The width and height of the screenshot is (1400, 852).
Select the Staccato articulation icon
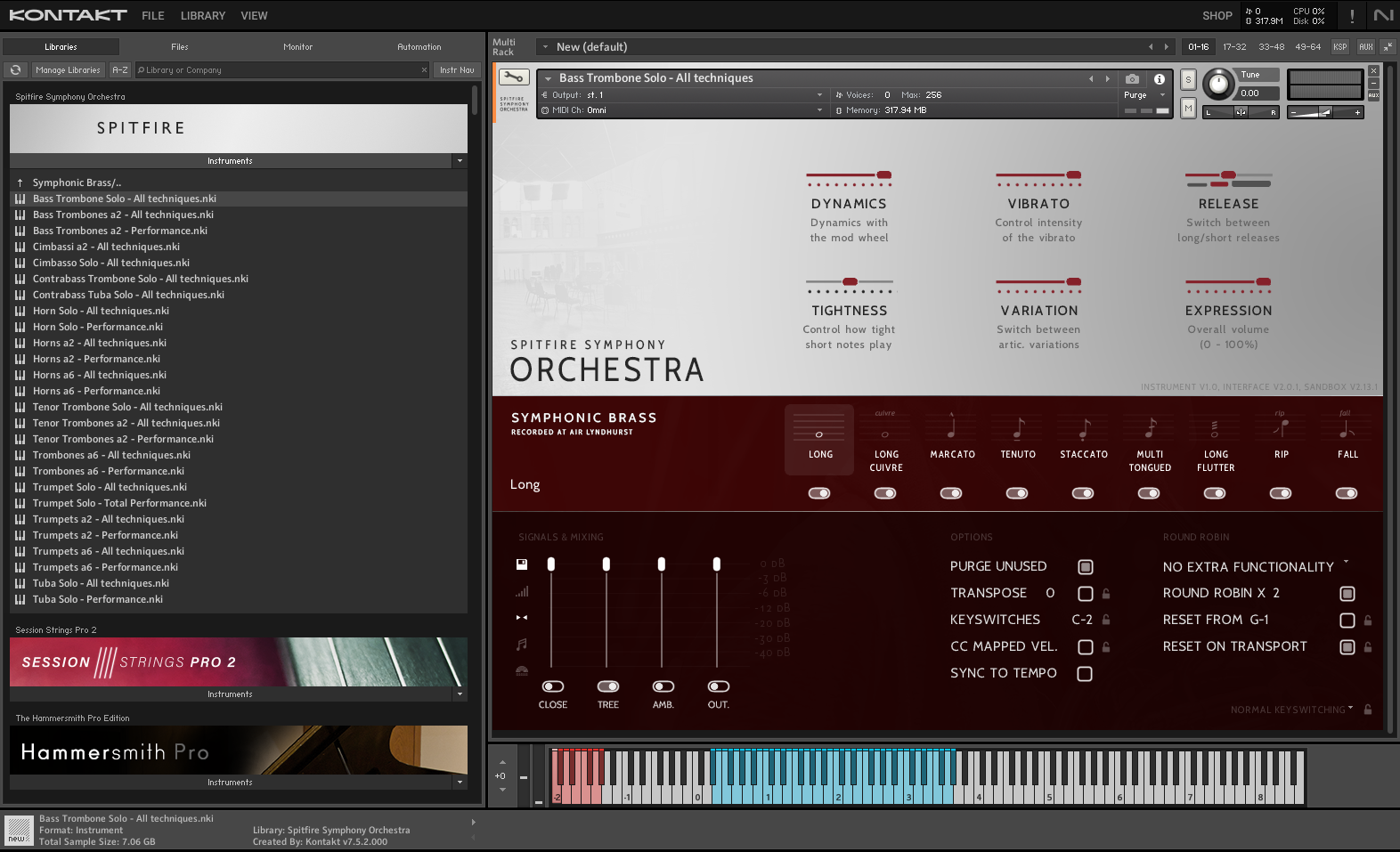pyautogui.click(x=1083, y=429)
